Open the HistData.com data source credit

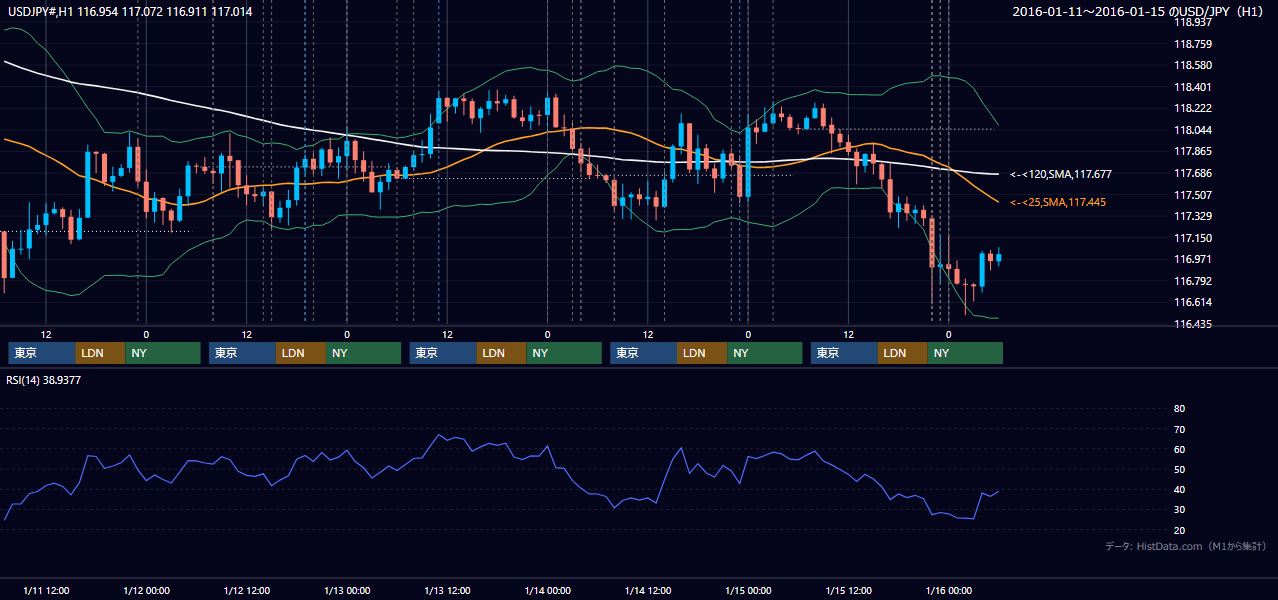1186,546
